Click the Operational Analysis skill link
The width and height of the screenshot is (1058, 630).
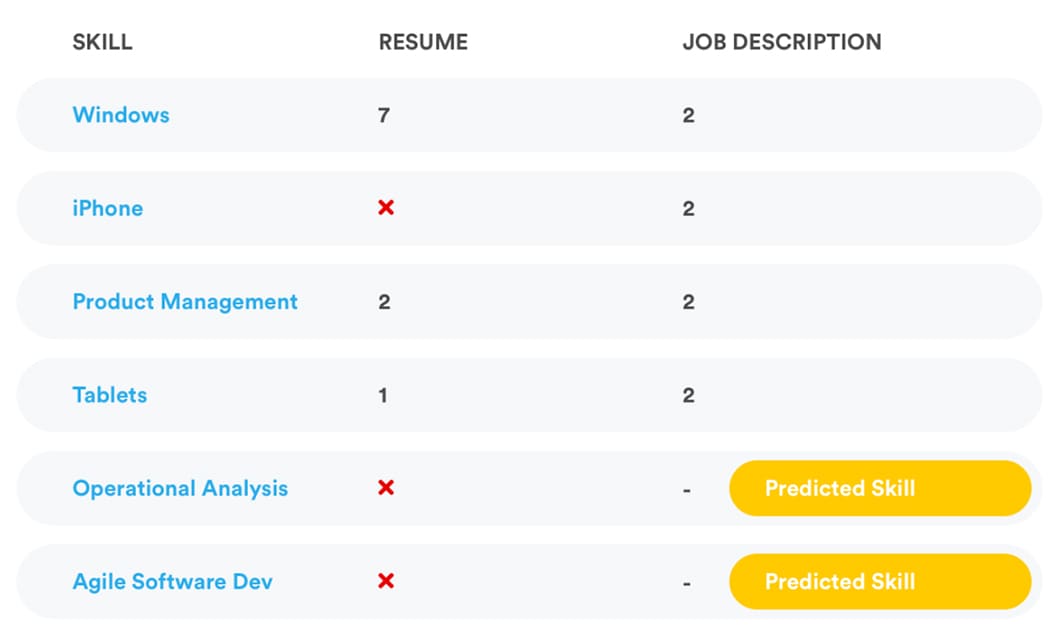(180, 488)
